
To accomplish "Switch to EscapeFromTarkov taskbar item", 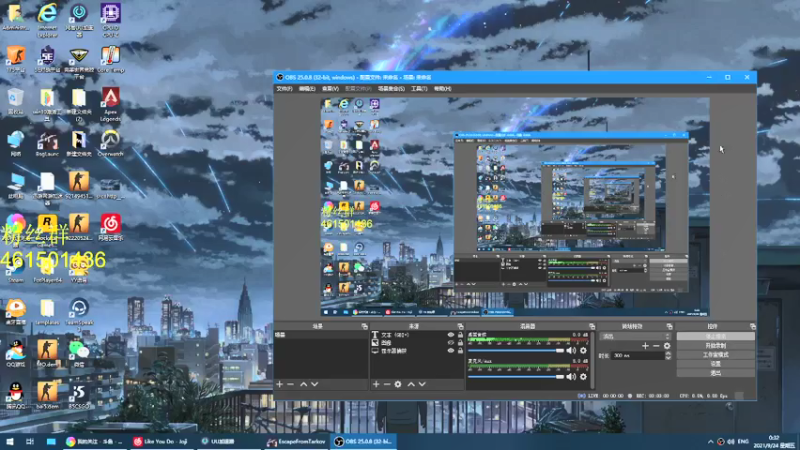I will click(296, 441).
